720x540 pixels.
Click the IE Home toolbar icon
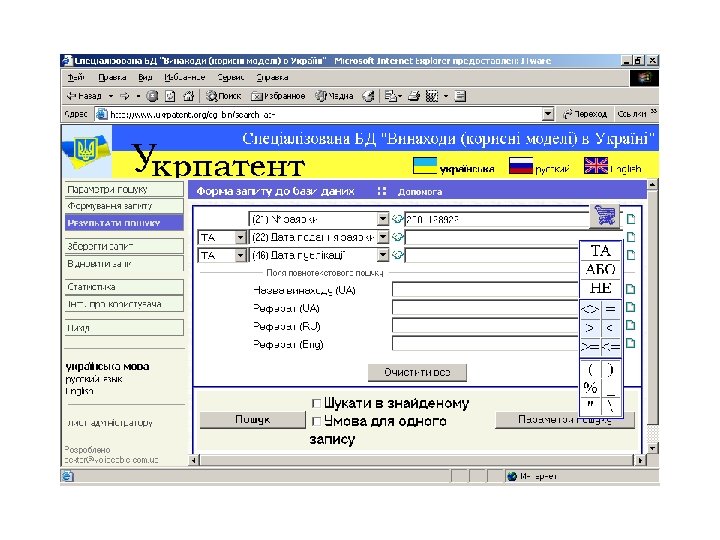pos(188,96)
